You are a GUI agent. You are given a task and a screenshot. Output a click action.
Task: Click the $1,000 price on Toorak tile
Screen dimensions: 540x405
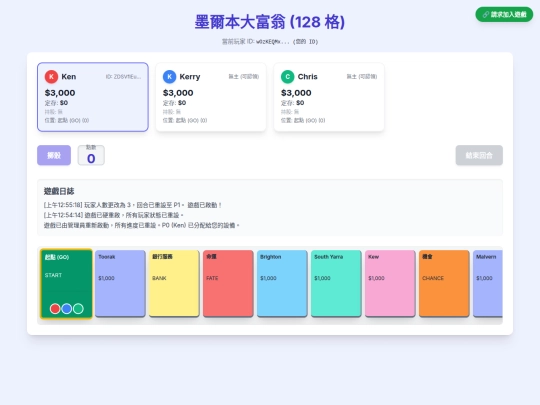(106, 278)
